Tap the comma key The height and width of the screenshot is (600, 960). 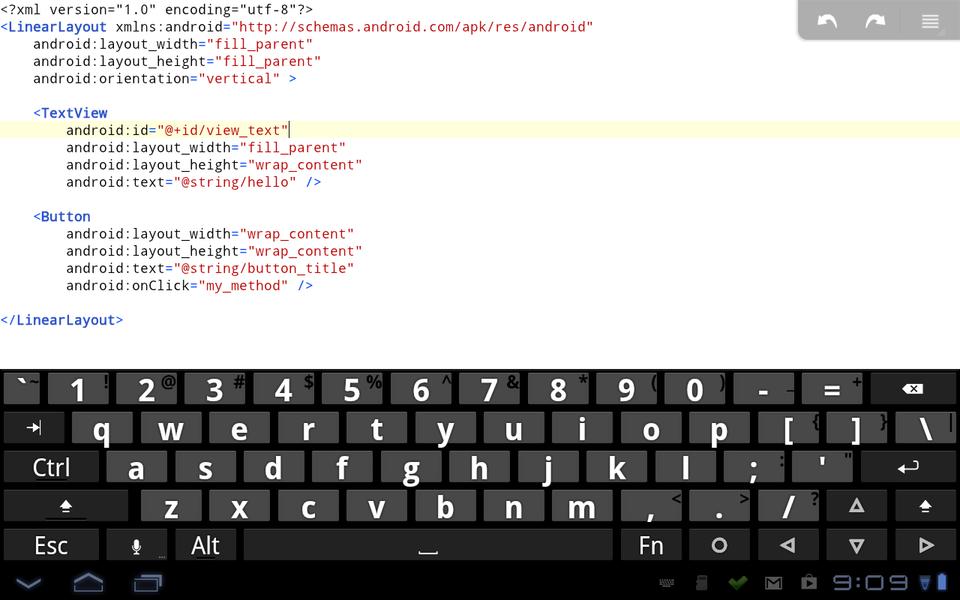651,506
